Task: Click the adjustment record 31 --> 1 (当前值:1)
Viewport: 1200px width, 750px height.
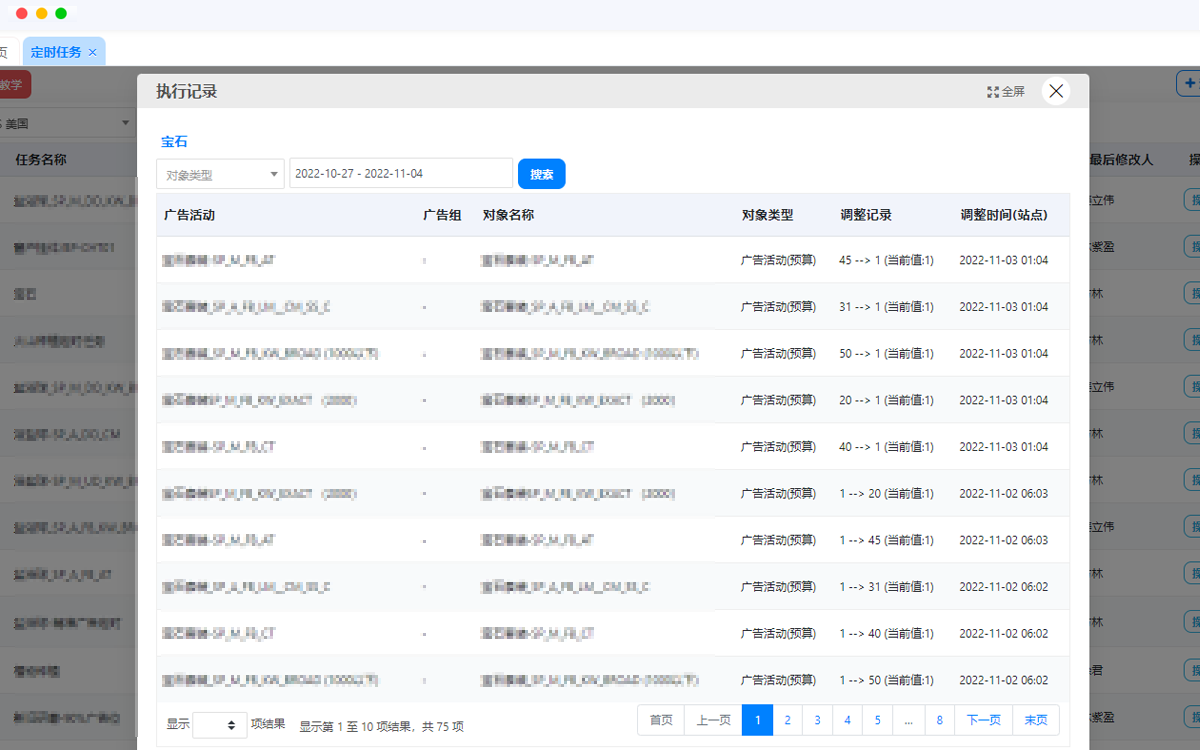Action: pyautogui.click(x=886, y=307)
